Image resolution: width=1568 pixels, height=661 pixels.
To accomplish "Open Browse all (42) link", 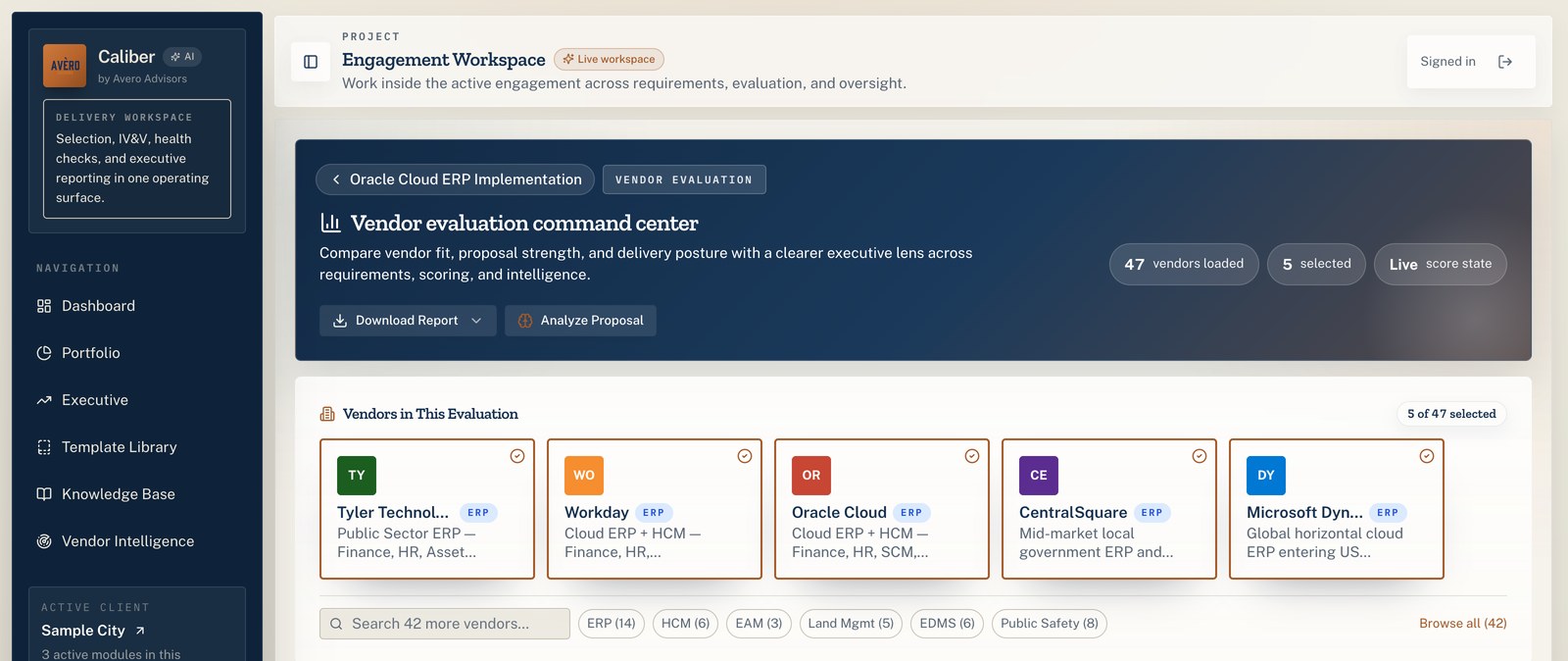I will click(x=1463, y=624).
